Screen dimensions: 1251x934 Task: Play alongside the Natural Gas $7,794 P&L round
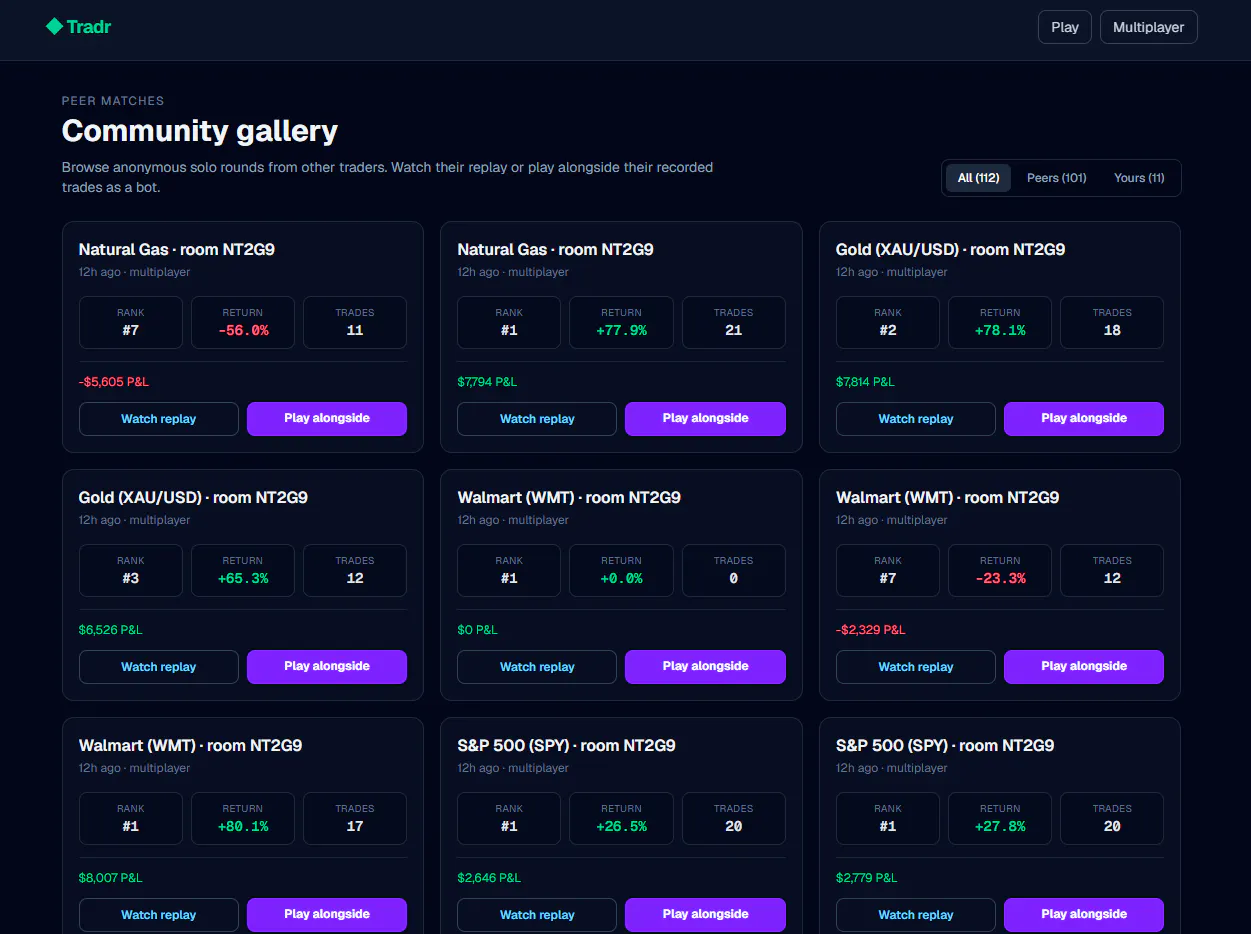pos(705,419)
